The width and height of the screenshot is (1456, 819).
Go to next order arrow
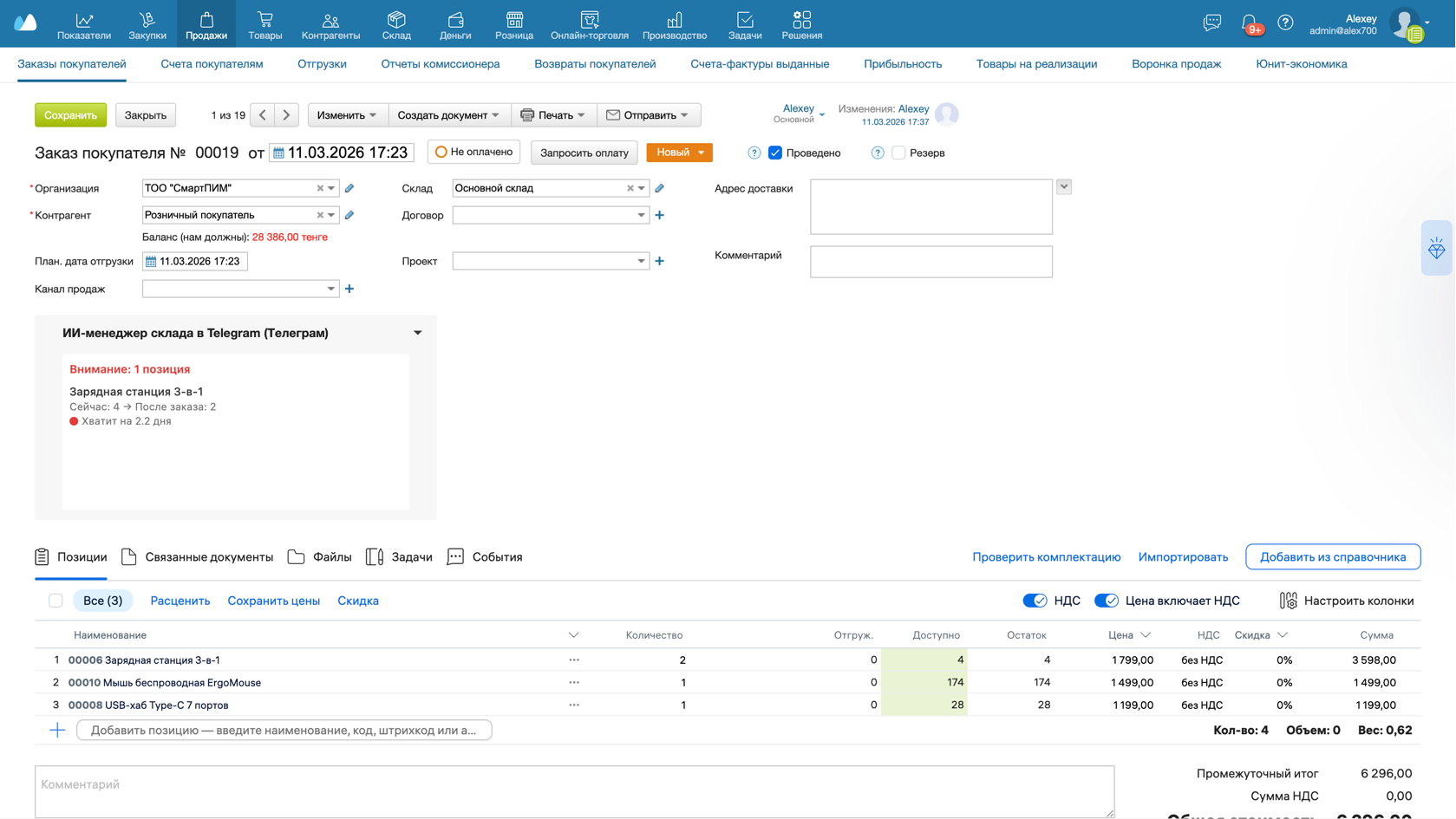(x=286, y=115)
